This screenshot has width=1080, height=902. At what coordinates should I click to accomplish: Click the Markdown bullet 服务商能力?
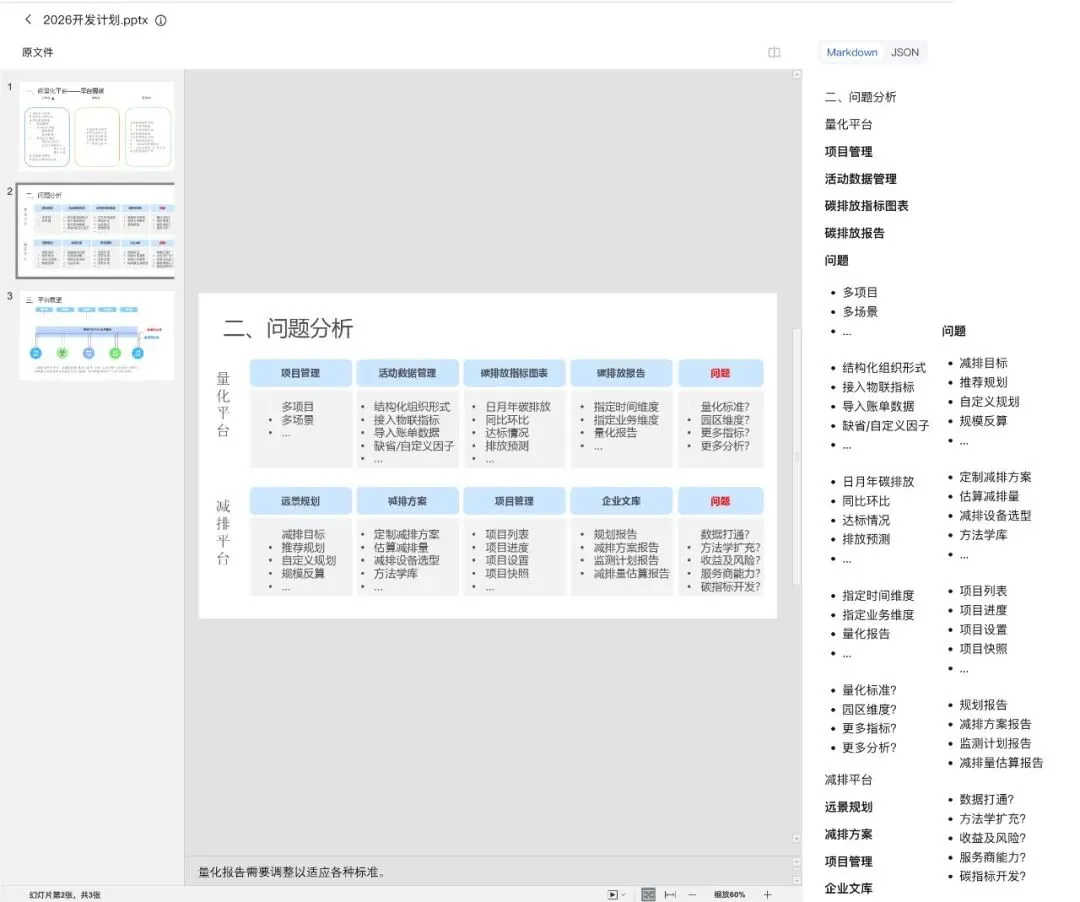(x=993, y=857)
